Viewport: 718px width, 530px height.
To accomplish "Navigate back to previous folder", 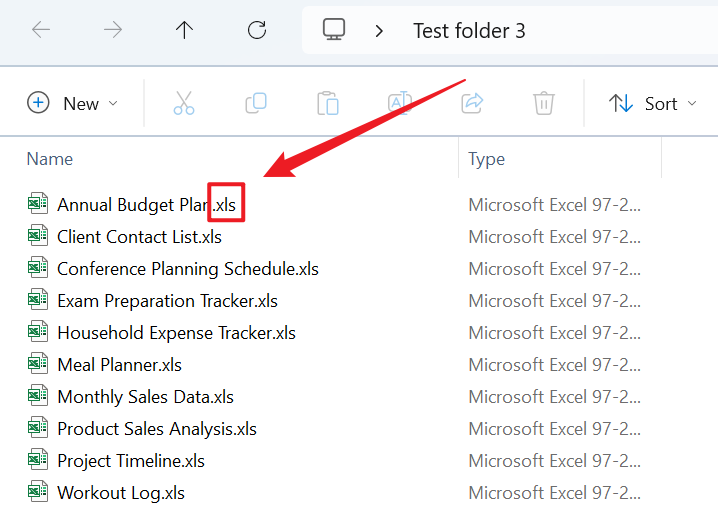I will coord(41,30).
